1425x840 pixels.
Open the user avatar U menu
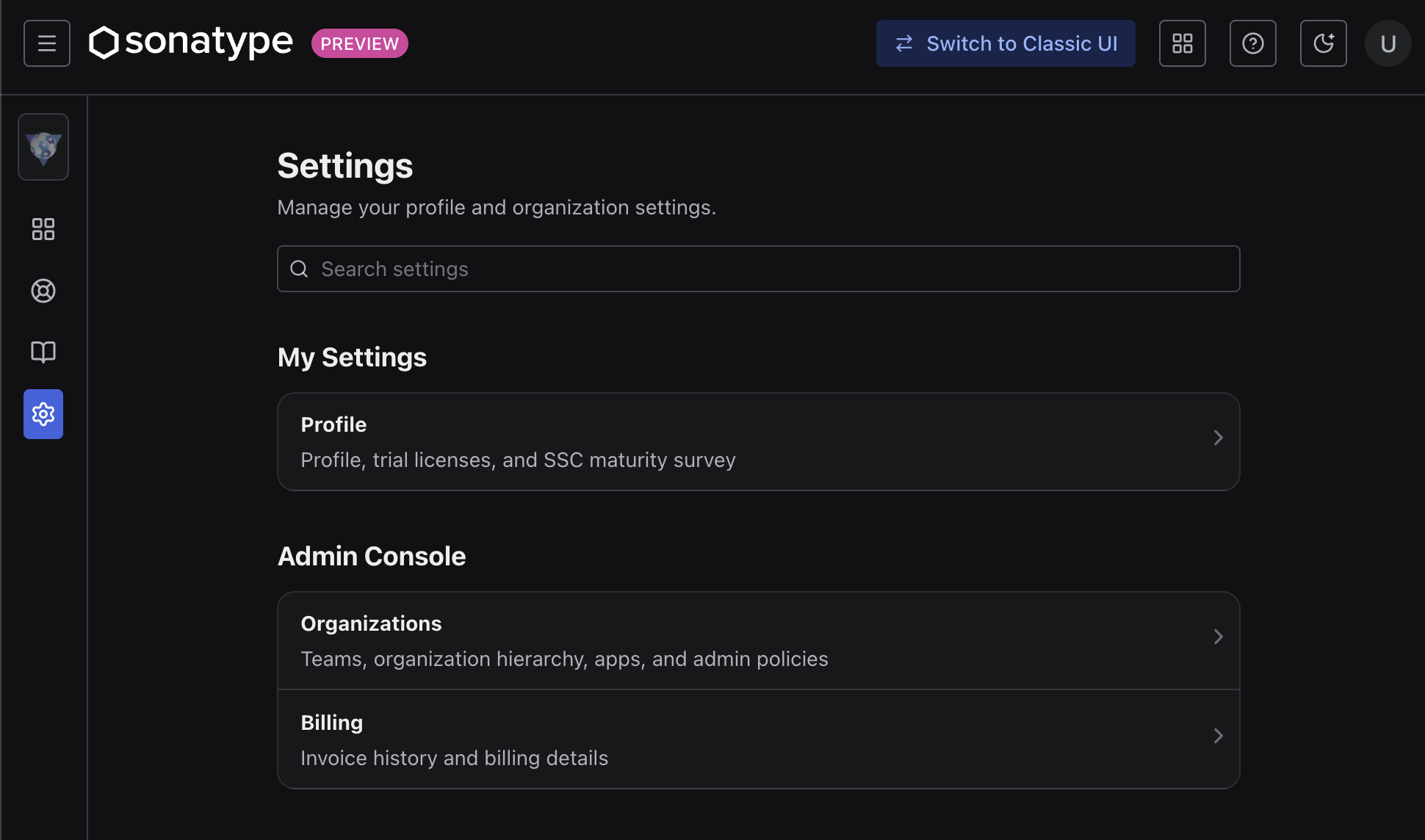tap(1388, 43)
